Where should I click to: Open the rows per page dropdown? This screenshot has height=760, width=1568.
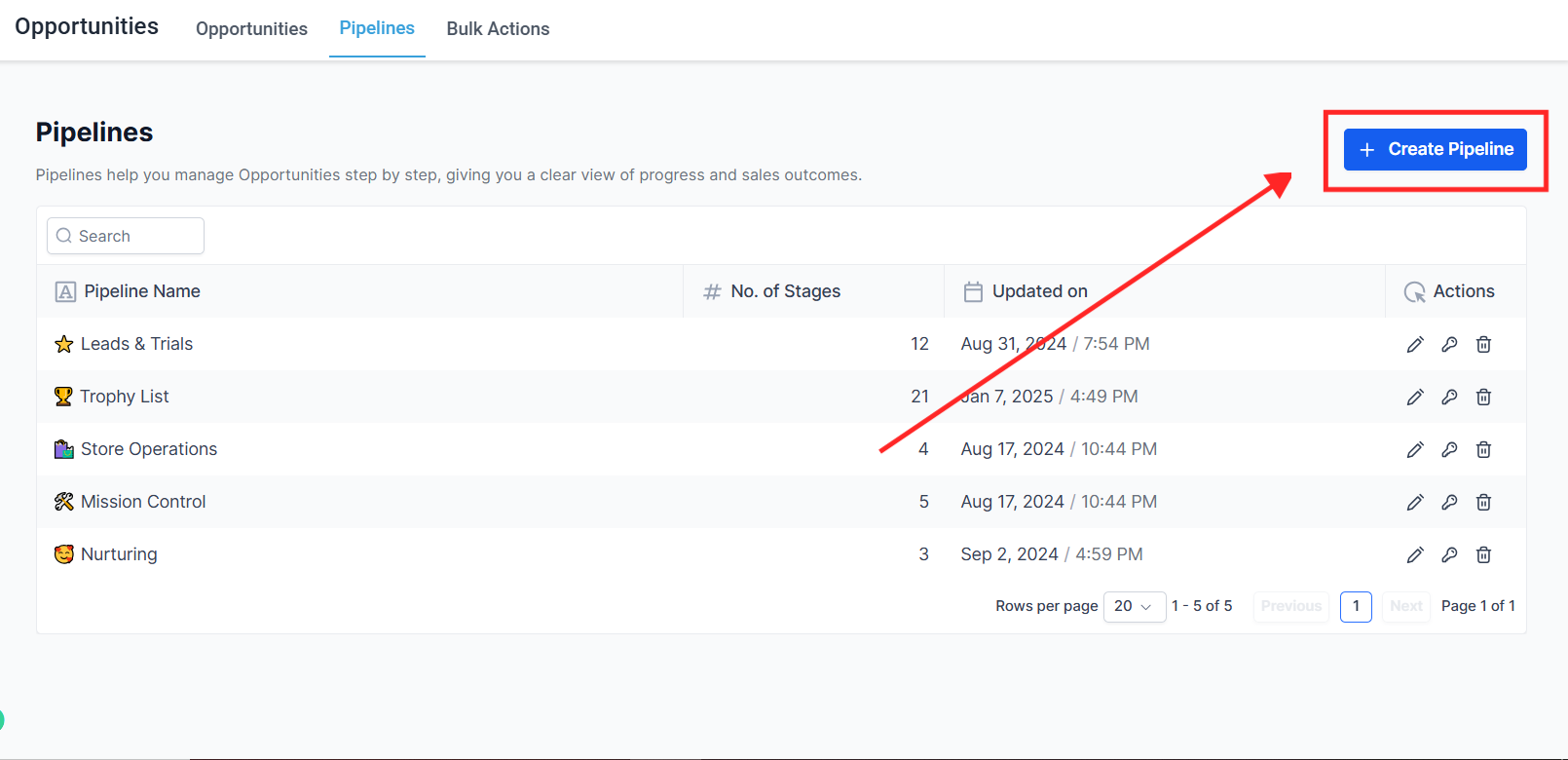1134,606
